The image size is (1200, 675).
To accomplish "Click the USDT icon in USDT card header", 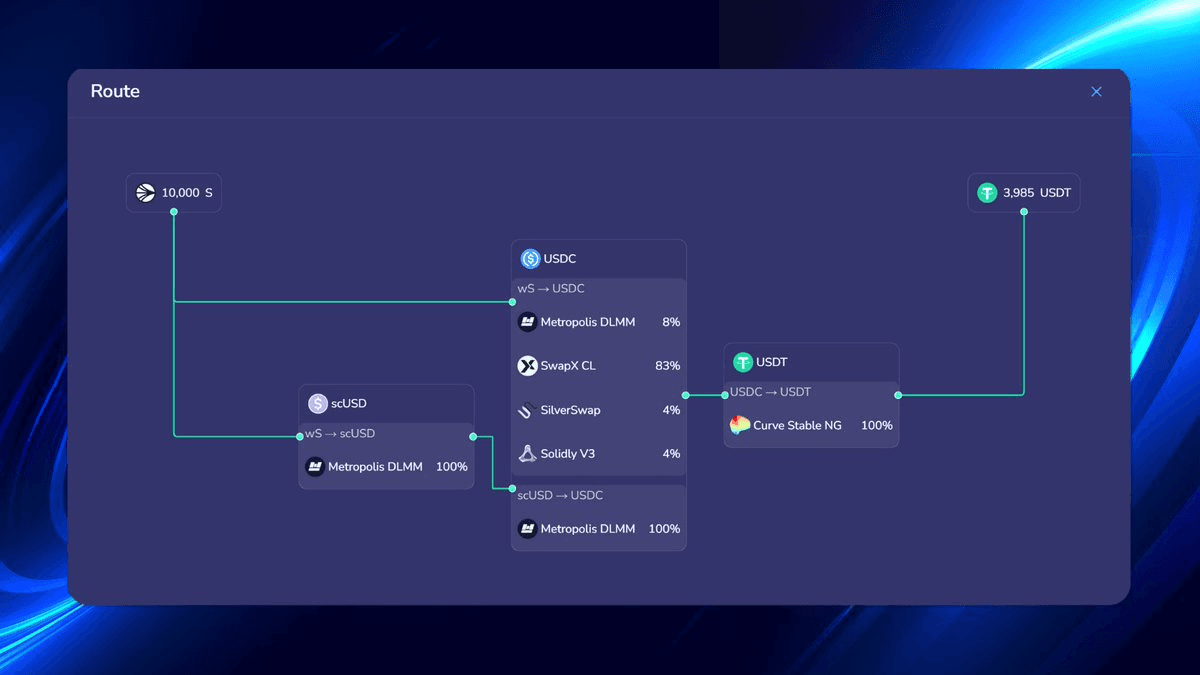I will (742, 362).
